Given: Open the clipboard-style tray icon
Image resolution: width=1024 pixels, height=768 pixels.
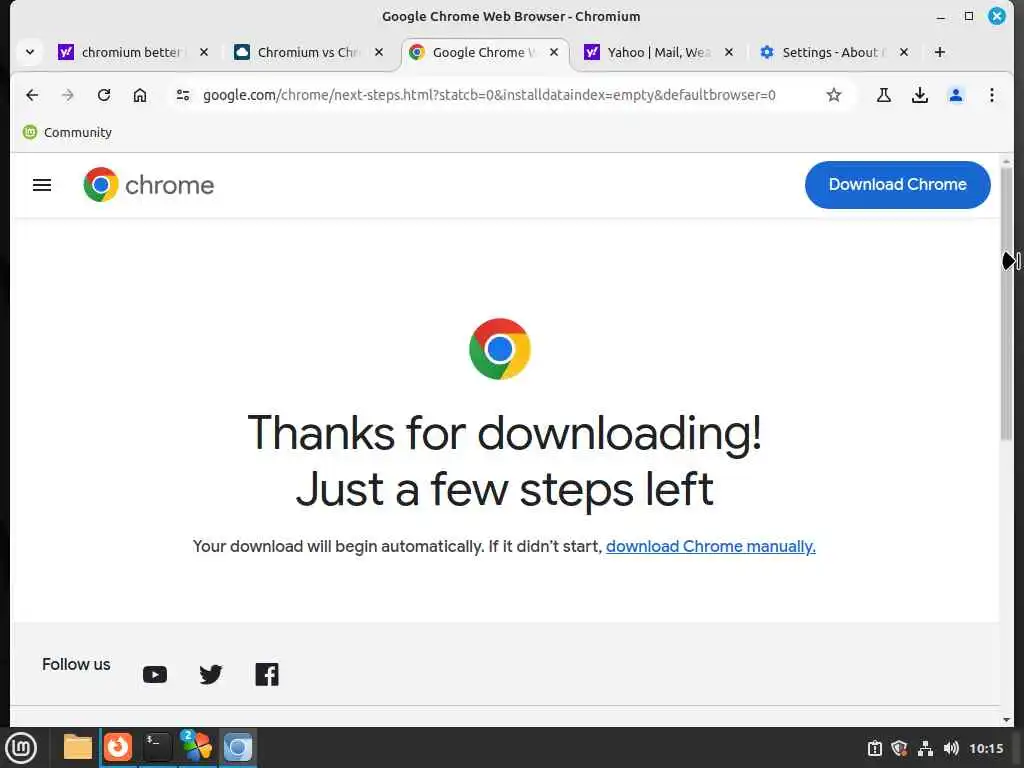Looking at the screenshot, I should click(x=874, y=748).
